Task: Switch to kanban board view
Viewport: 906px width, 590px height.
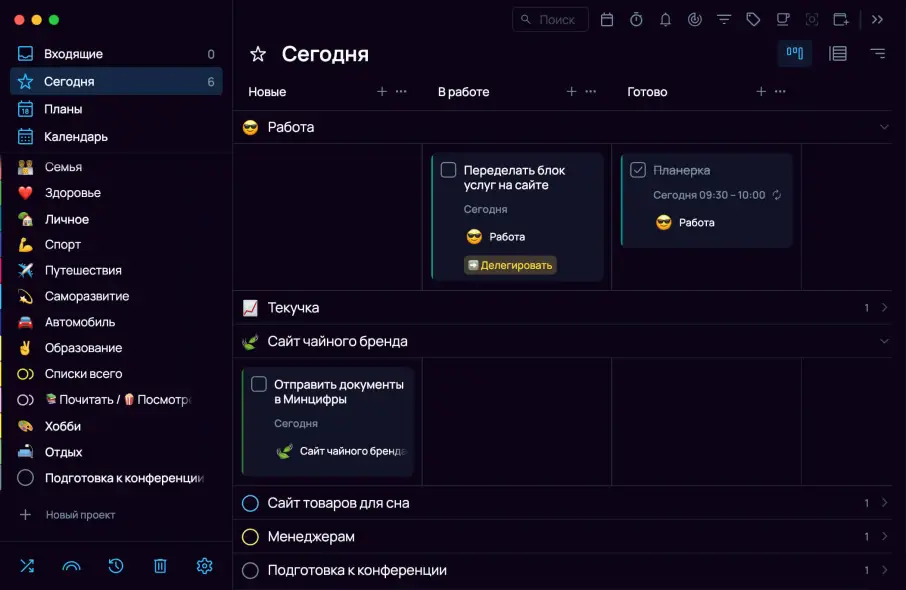Action: (795, 53)
